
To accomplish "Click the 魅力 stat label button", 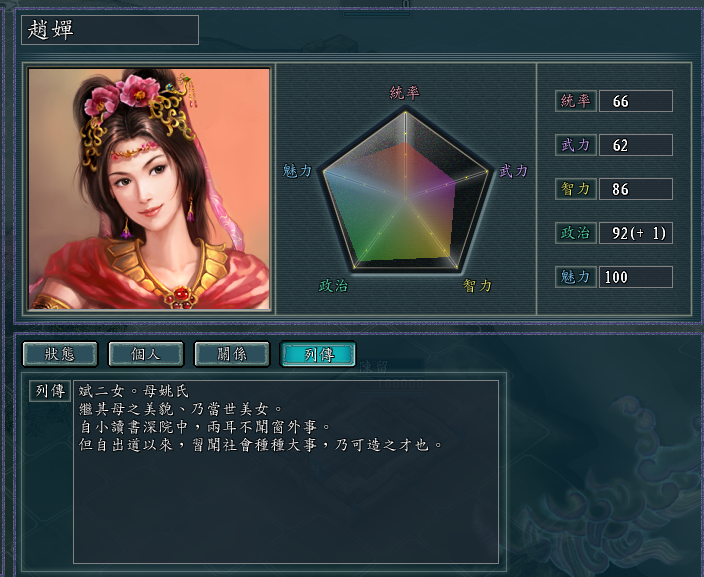I will pos(576,277).
